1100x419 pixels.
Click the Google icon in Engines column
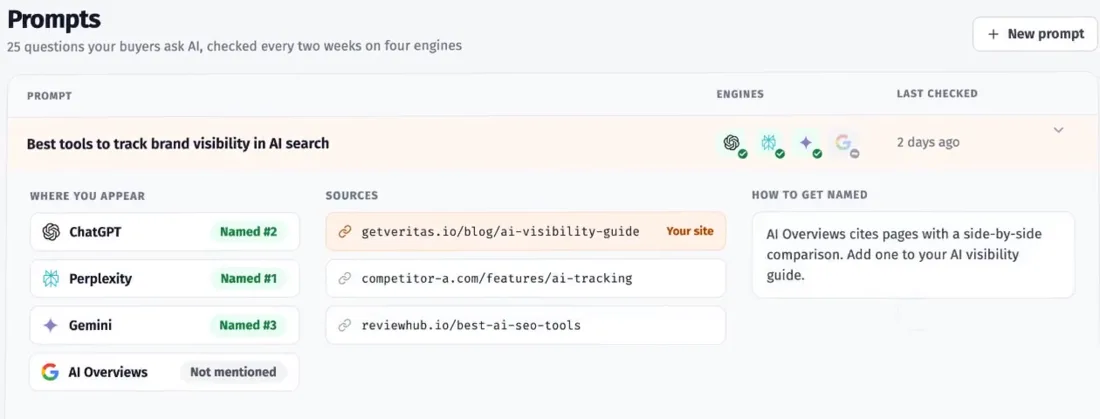click(843, 142)
